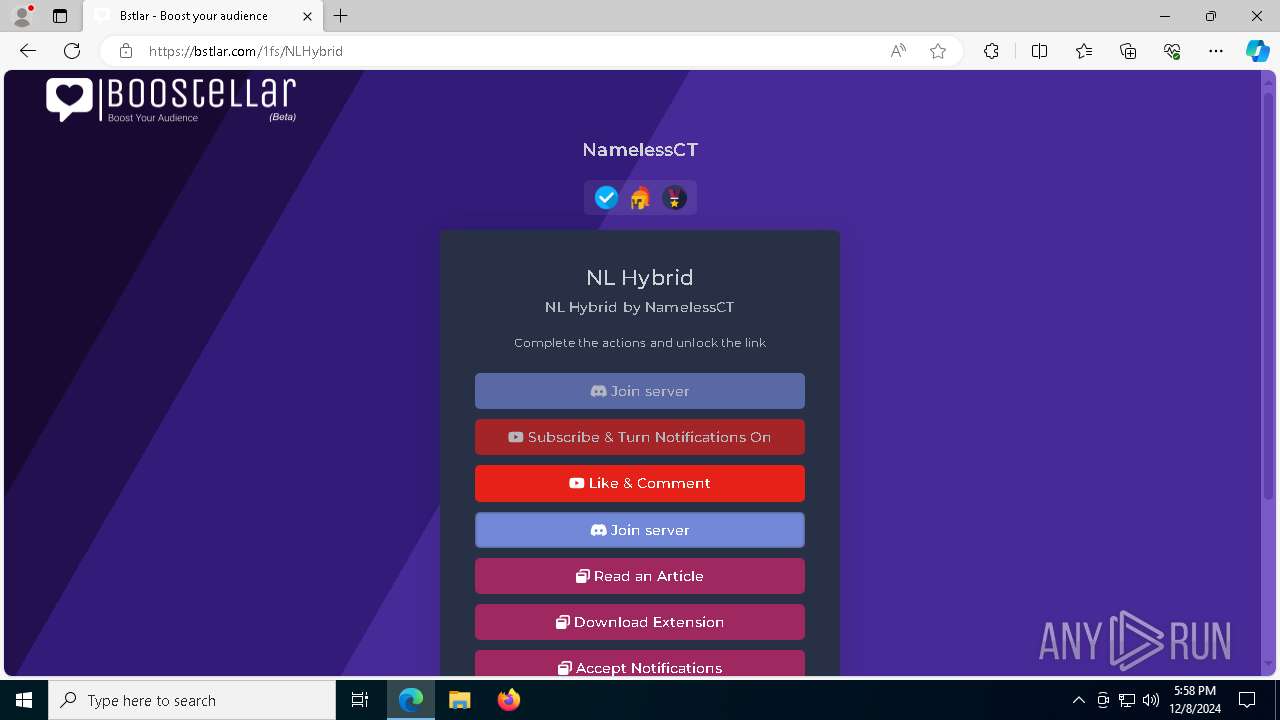The height and width of the screenshot is (720, 1280).
Task: Open Settings and more menu
Action: 1216,51
